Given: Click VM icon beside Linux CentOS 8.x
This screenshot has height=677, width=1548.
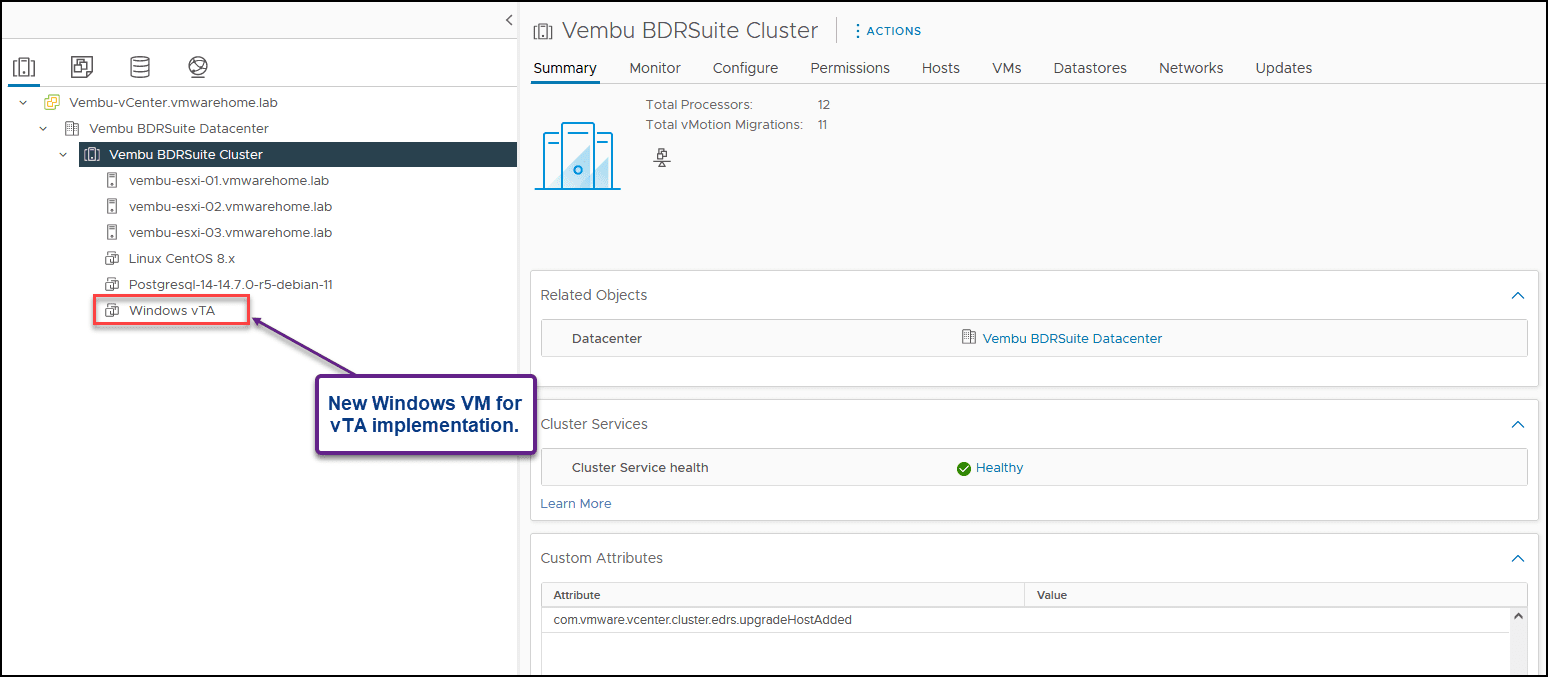Looking at the screenshot, I should (x=112, y=258).
